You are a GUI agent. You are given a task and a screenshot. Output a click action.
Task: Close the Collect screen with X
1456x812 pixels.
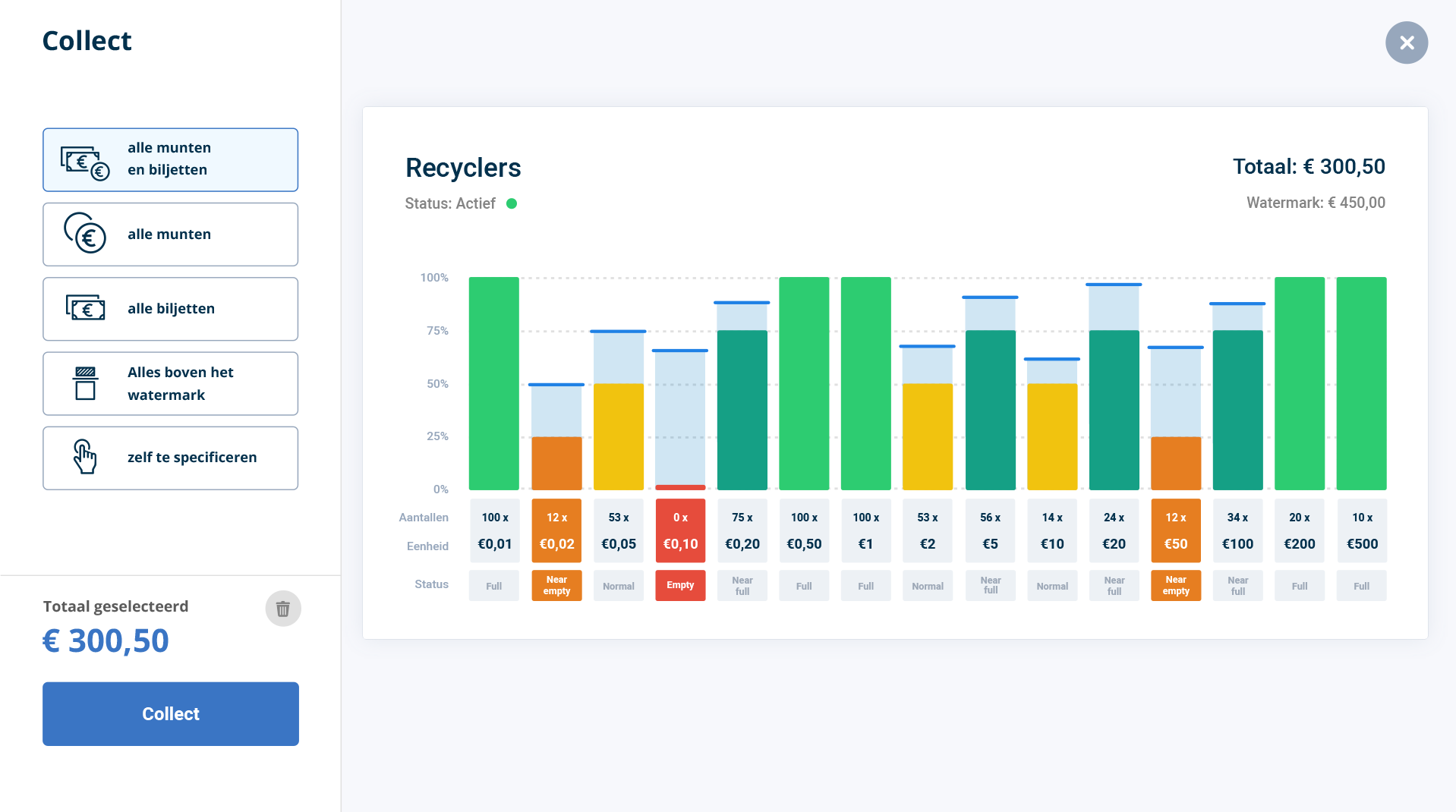1406,42
